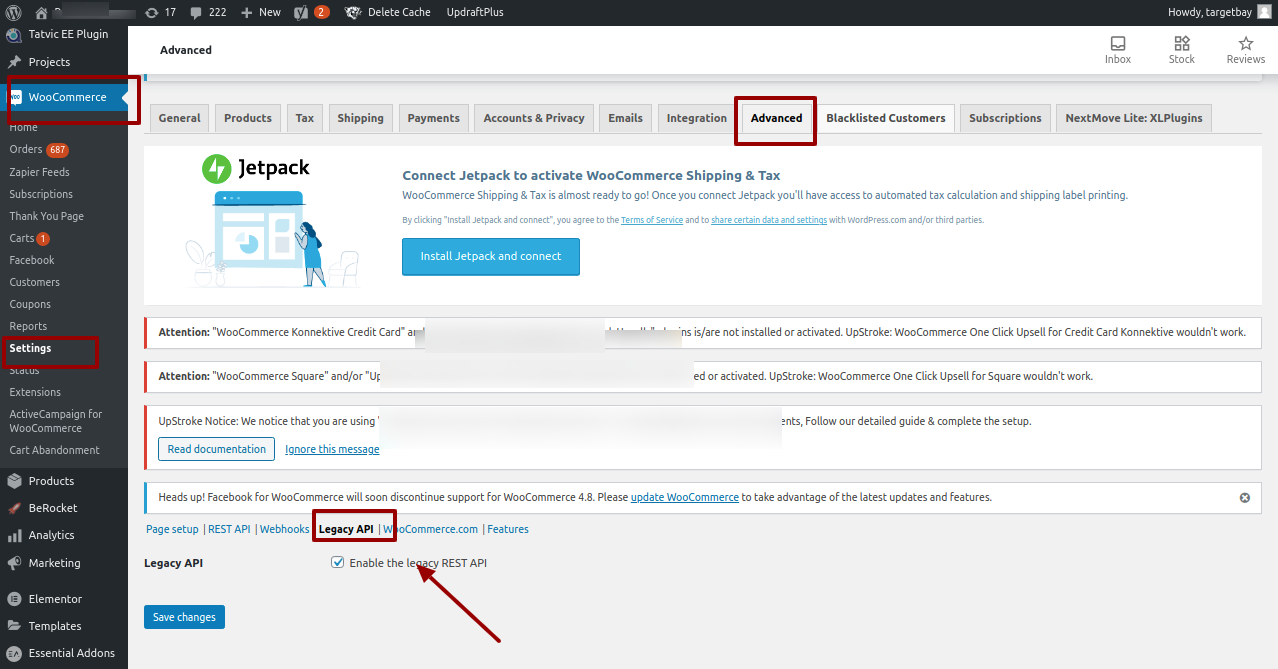1278x669 pixels.
Task: Switch to the General settings tab
Action: (180, 118)
